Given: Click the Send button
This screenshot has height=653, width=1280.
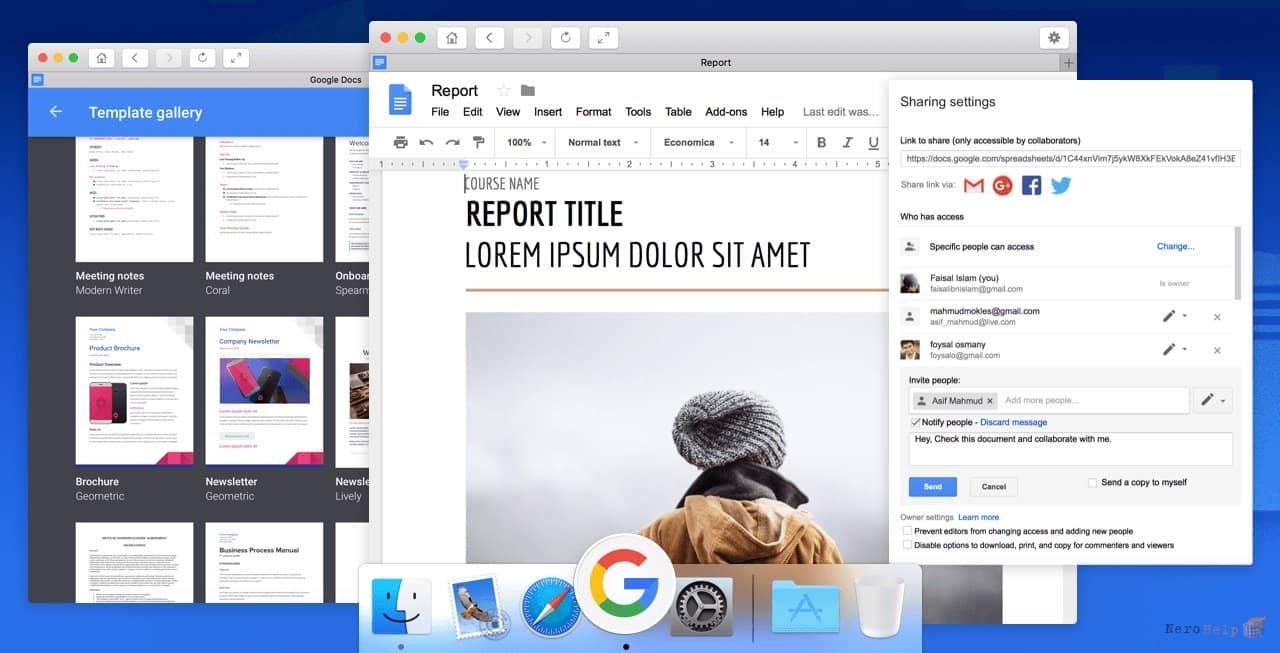Looking at the screenshot, I should point(933,487).
